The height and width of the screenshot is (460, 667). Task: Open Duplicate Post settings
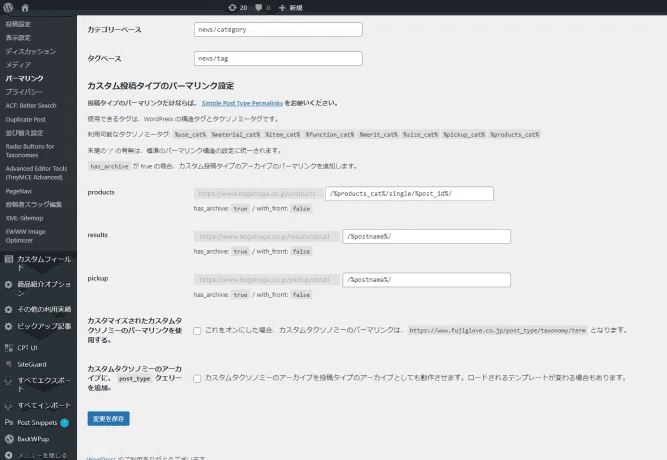pyautogui.click(x=26, y=120)
